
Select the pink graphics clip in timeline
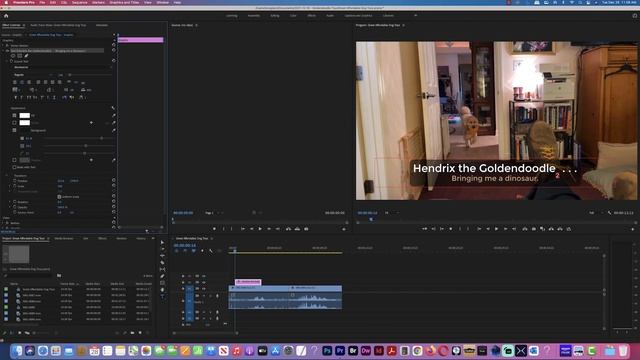tap(248, 282)
